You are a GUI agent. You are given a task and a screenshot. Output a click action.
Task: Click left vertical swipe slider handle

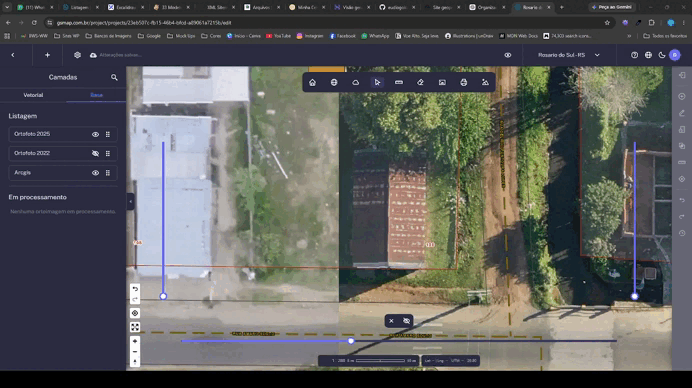tap(163, 296)
